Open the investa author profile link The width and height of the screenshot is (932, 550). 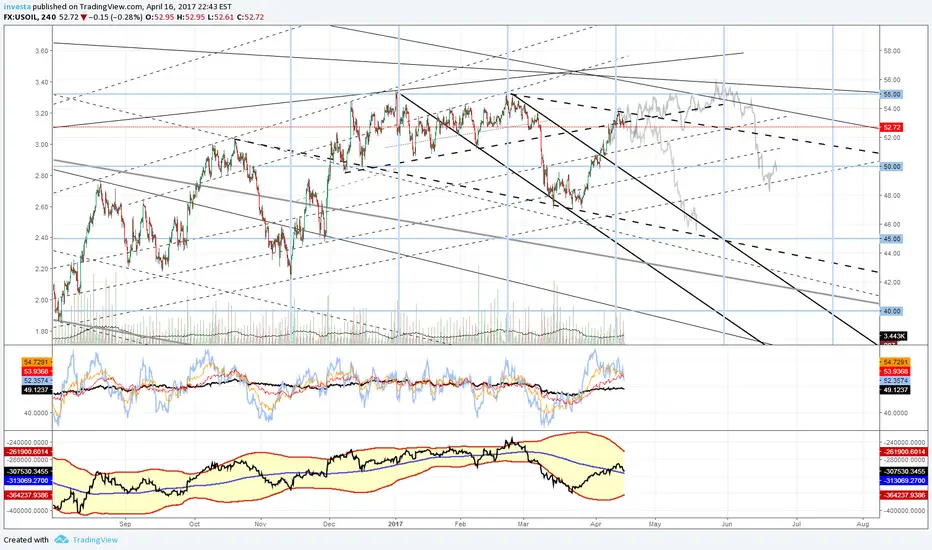(x=17, y=7)
